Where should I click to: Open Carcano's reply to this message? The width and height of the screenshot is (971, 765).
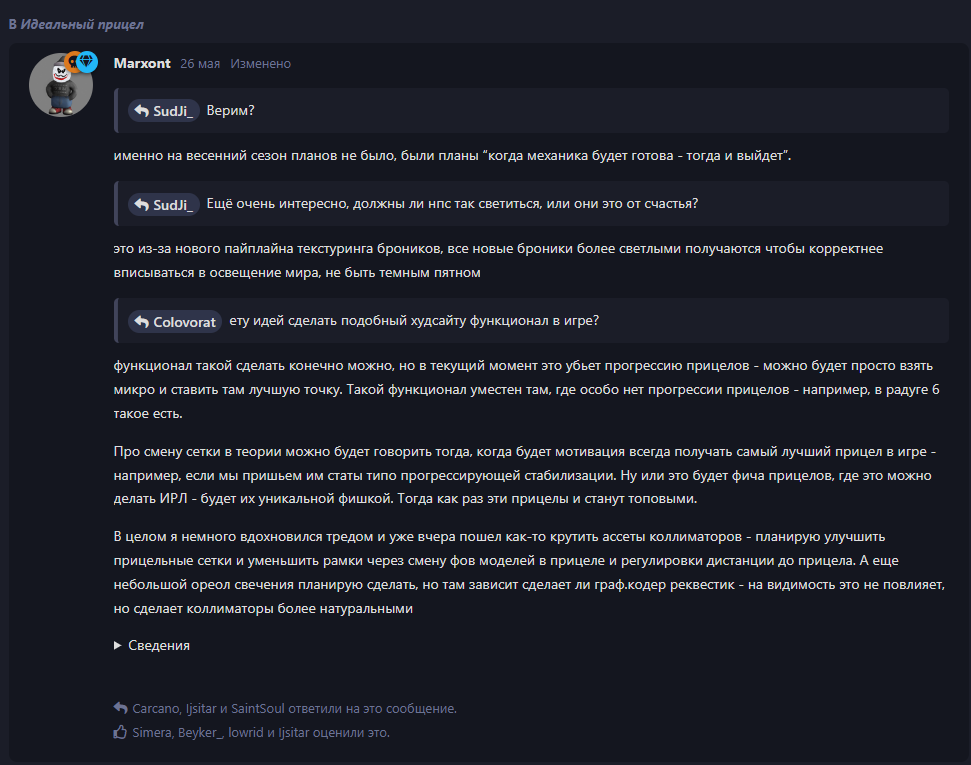click(x=156, y=708)
